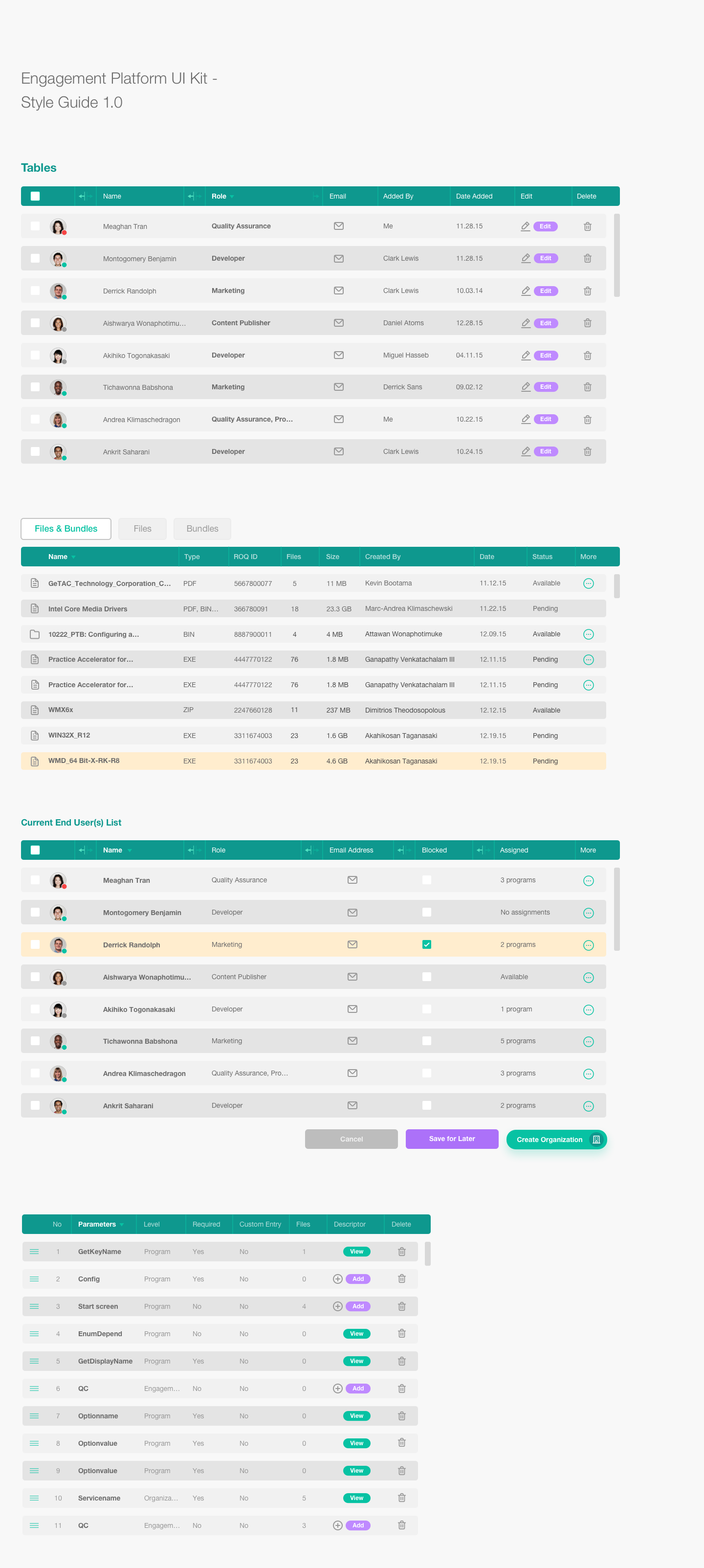Click document icon next to WMX6x
704x1568 pixels.
[35, 710]
